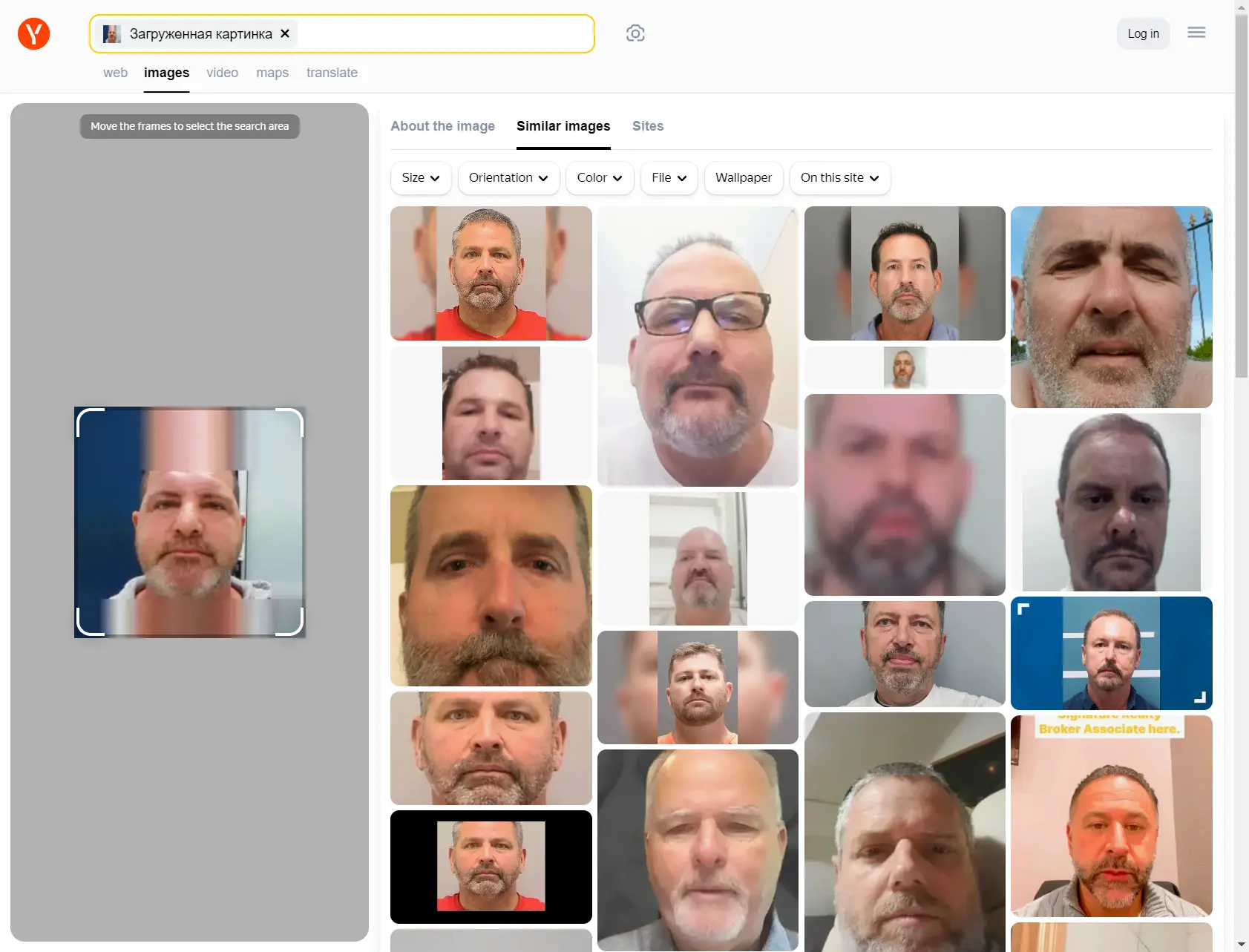Expand the On this site dropdown
This screenshot has height=952, width=1249.
tap(839, 178)
